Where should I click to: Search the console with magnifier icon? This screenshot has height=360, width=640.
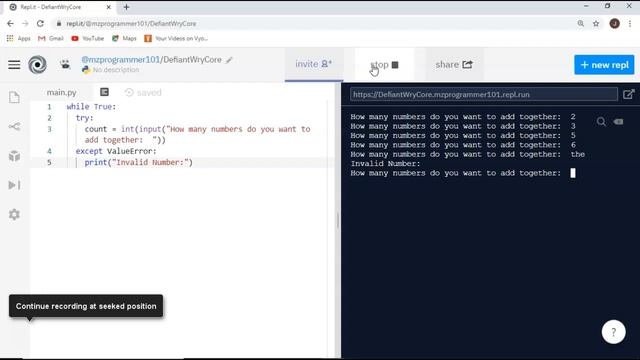[601, 122]
